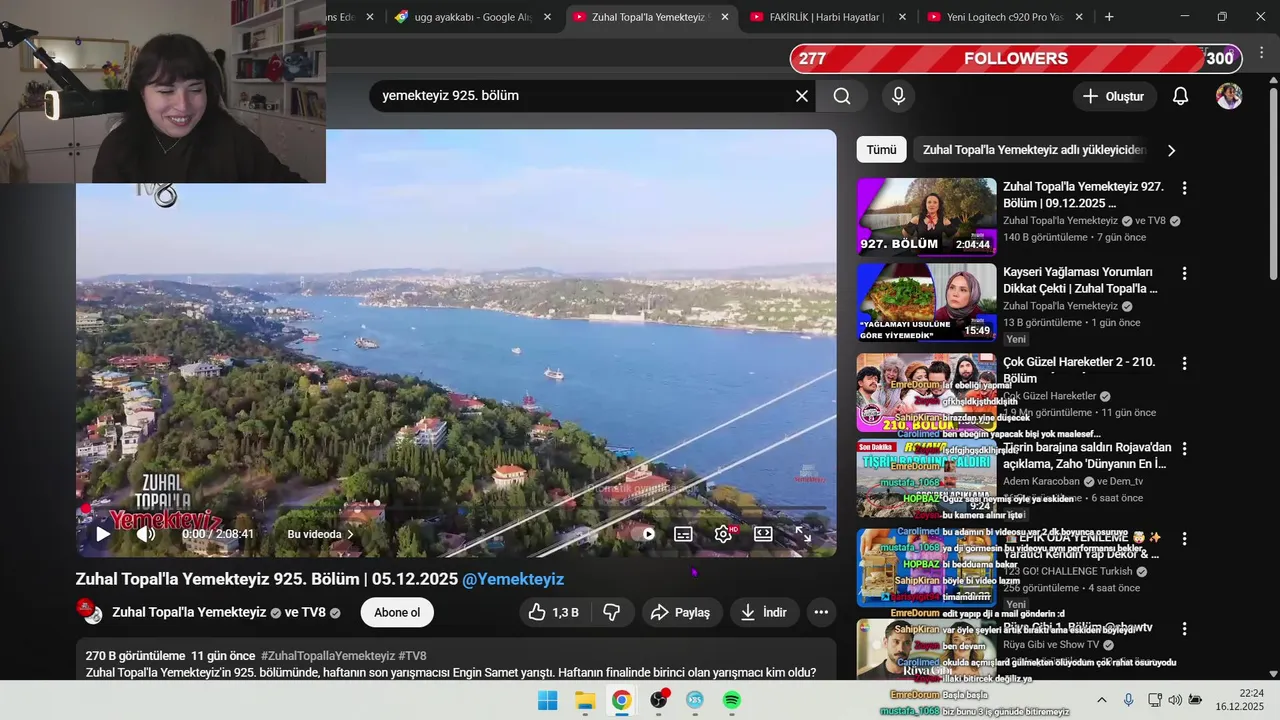This screenshot has height=720, width=1280.
Task: Click the #TV8 hashtag in description
Action: point(412,656)
